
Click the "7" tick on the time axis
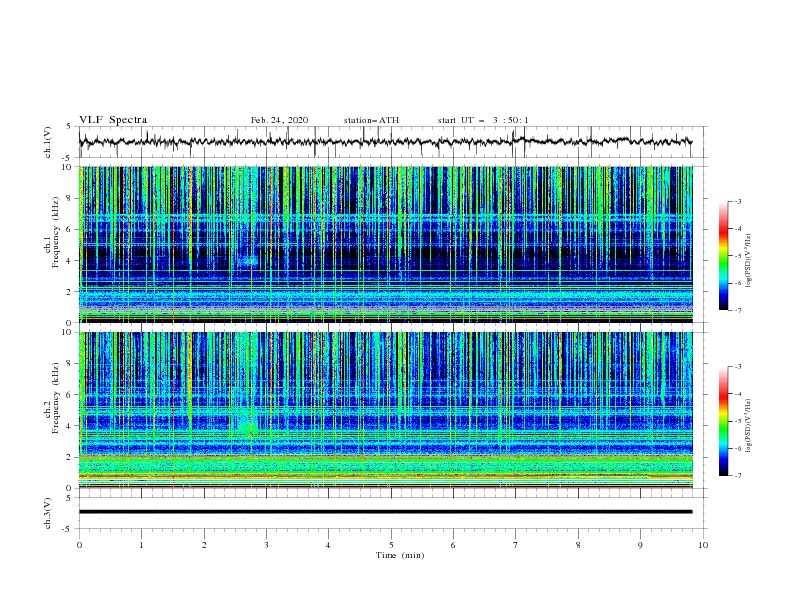click(x=516, y=545)
